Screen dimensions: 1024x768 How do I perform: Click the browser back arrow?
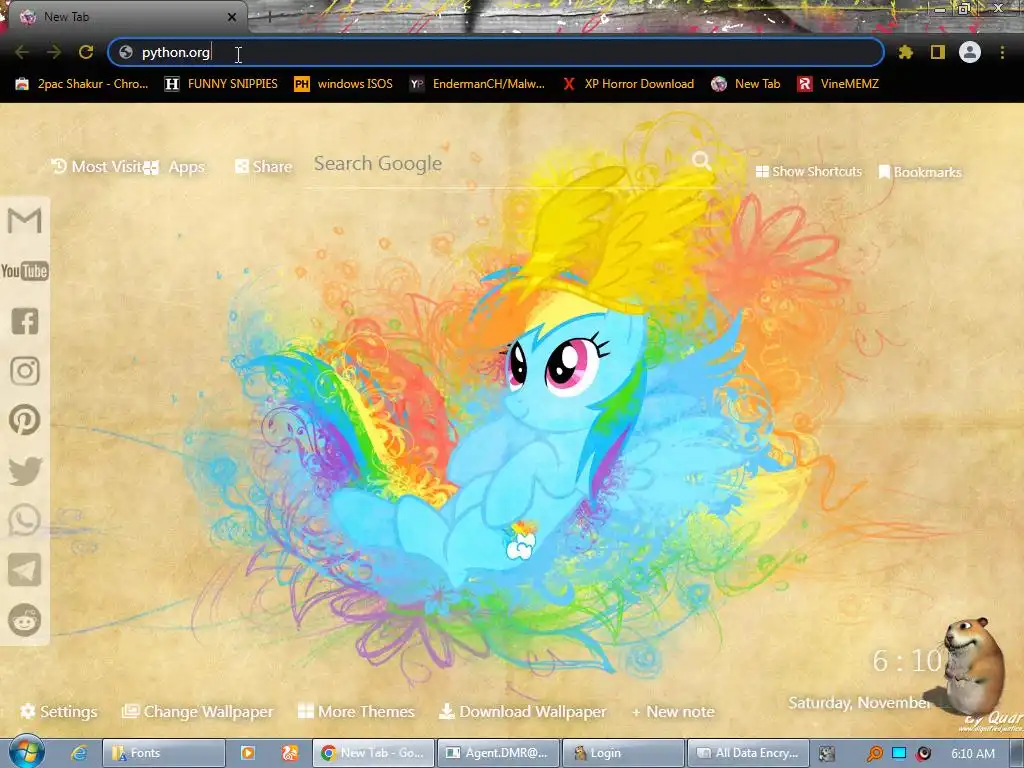pyautogui.click(x=22, y=52)
